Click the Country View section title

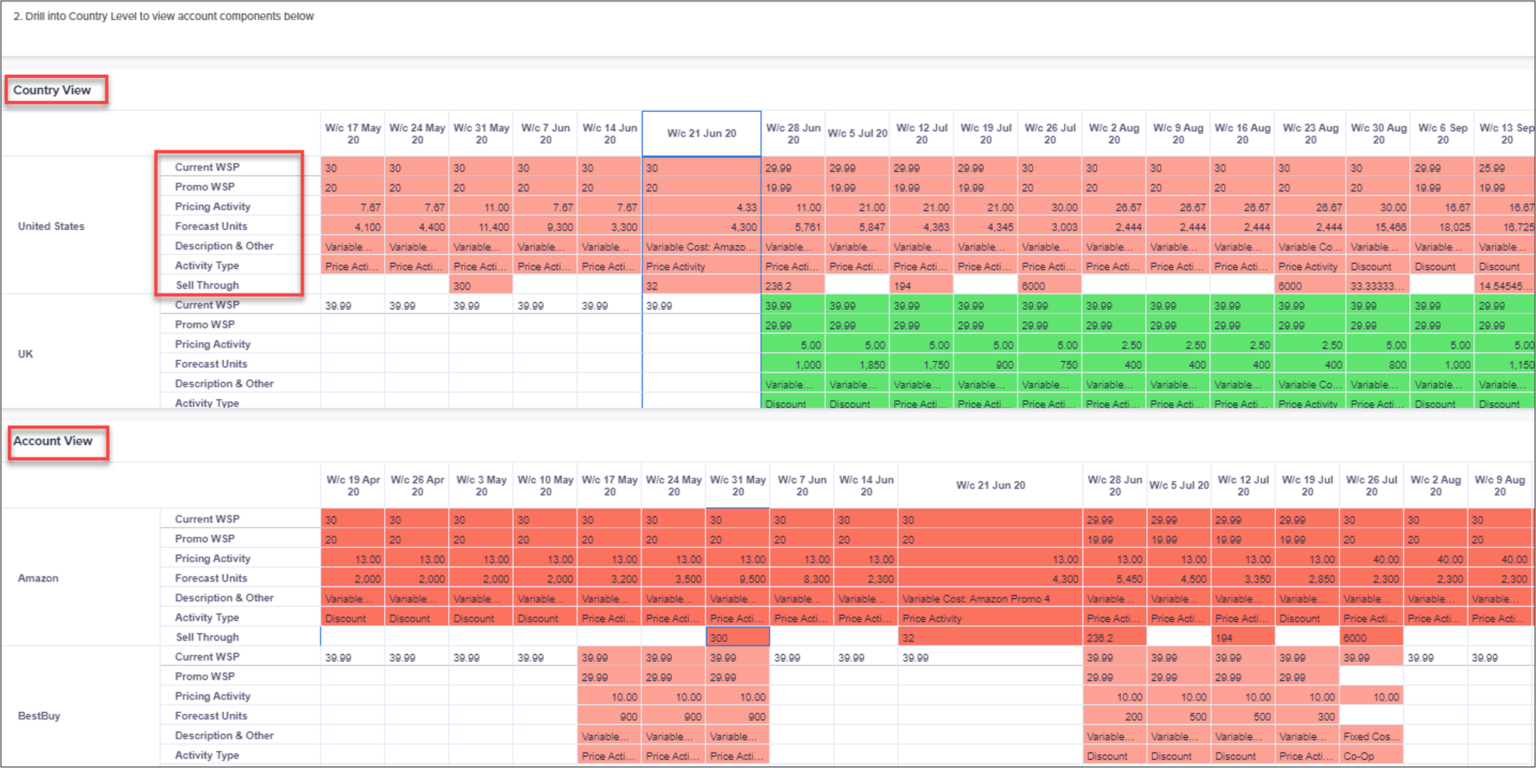point(52,90)
